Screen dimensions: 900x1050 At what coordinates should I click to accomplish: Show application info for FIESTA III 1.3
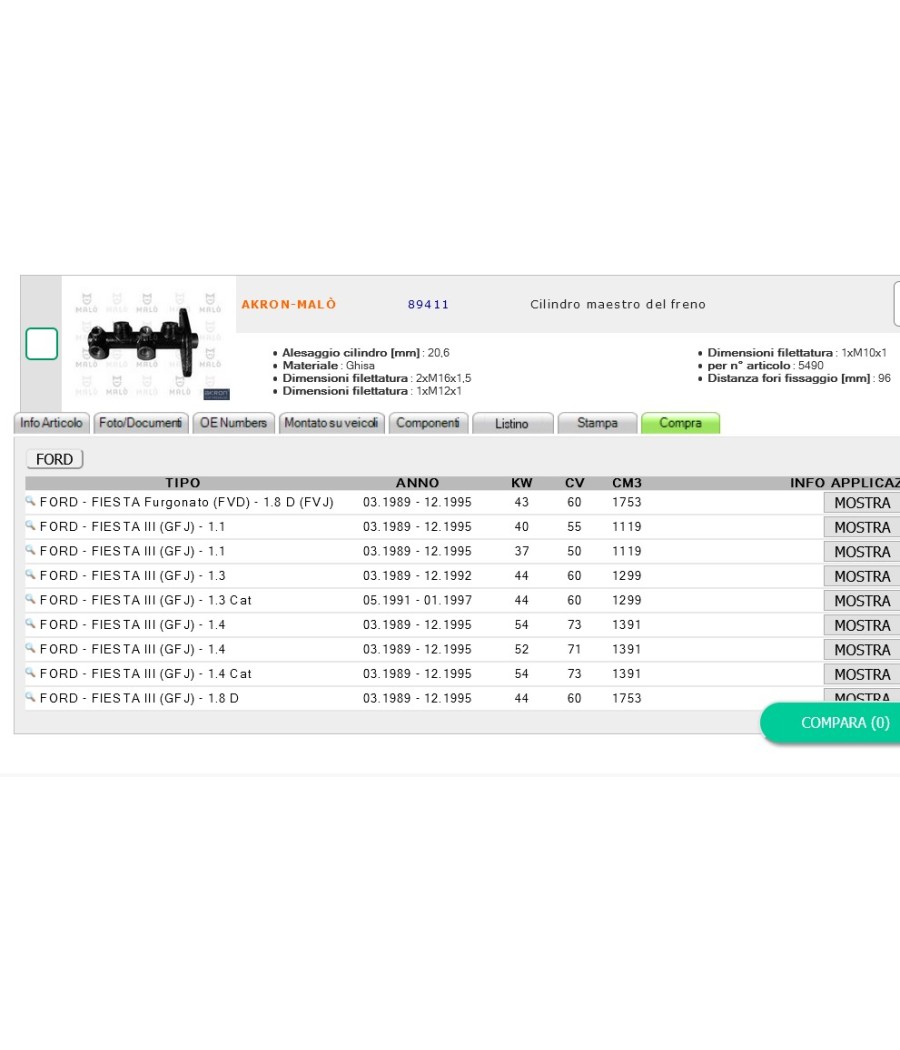[862, 577]
